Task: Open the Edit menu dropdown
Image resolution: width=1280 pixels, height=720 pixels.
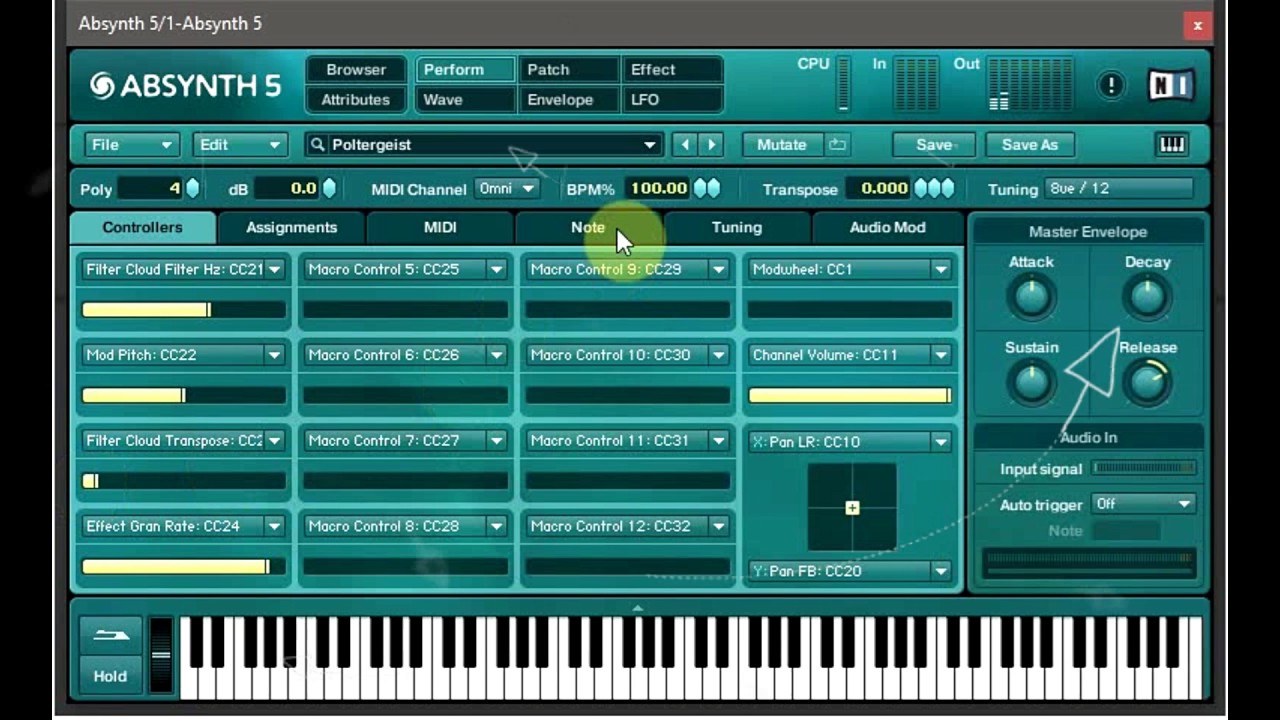Action: (240, 145)
